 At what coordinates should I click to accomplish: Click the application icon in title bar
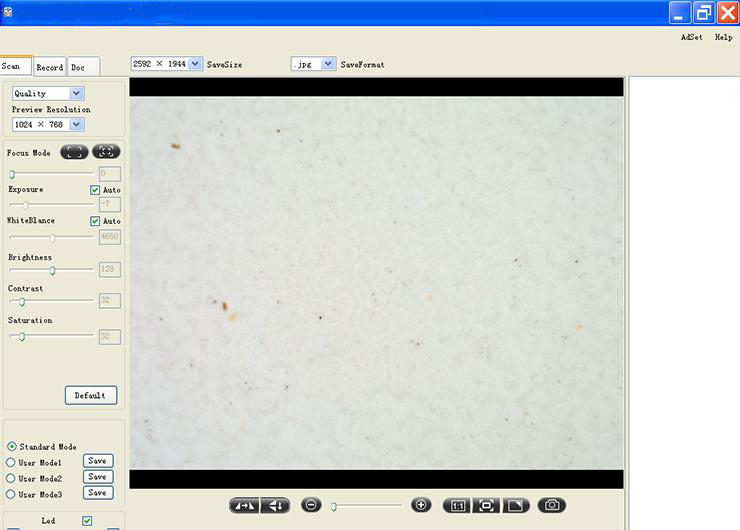pos(7,11)
